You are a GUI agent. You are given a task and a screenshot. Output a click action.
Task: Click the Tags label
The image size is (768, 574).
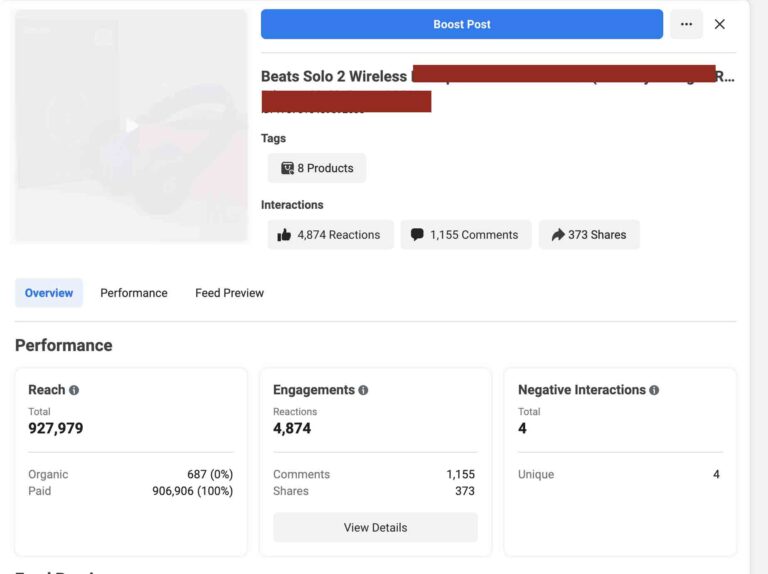273,139
